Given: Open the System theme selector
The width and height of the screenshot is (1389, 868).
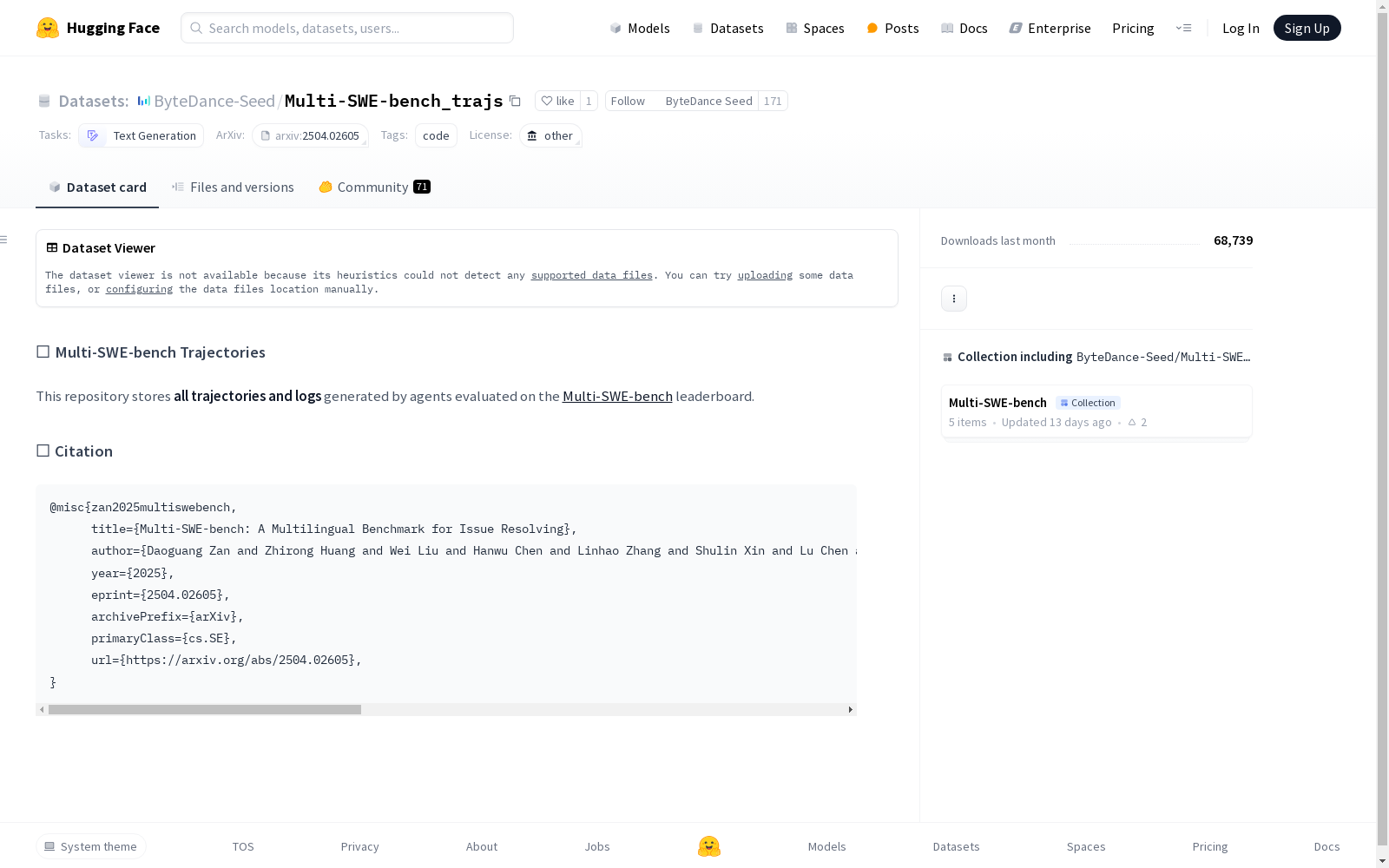Looking at the screenshot, I should tap(91, 846).
